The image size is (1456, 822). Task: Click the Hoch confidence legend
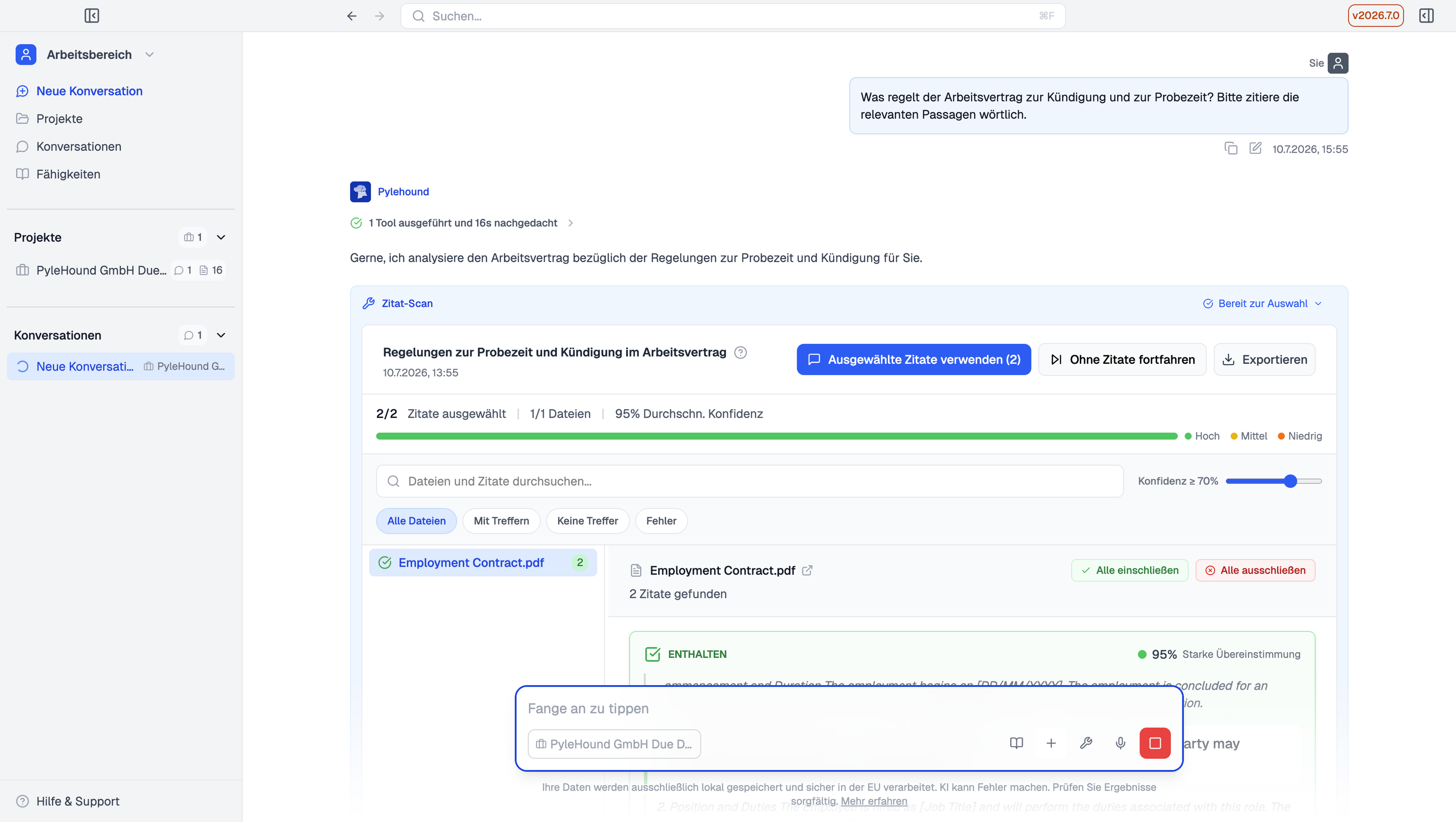pyautogui.click(x=1202, y=436)
